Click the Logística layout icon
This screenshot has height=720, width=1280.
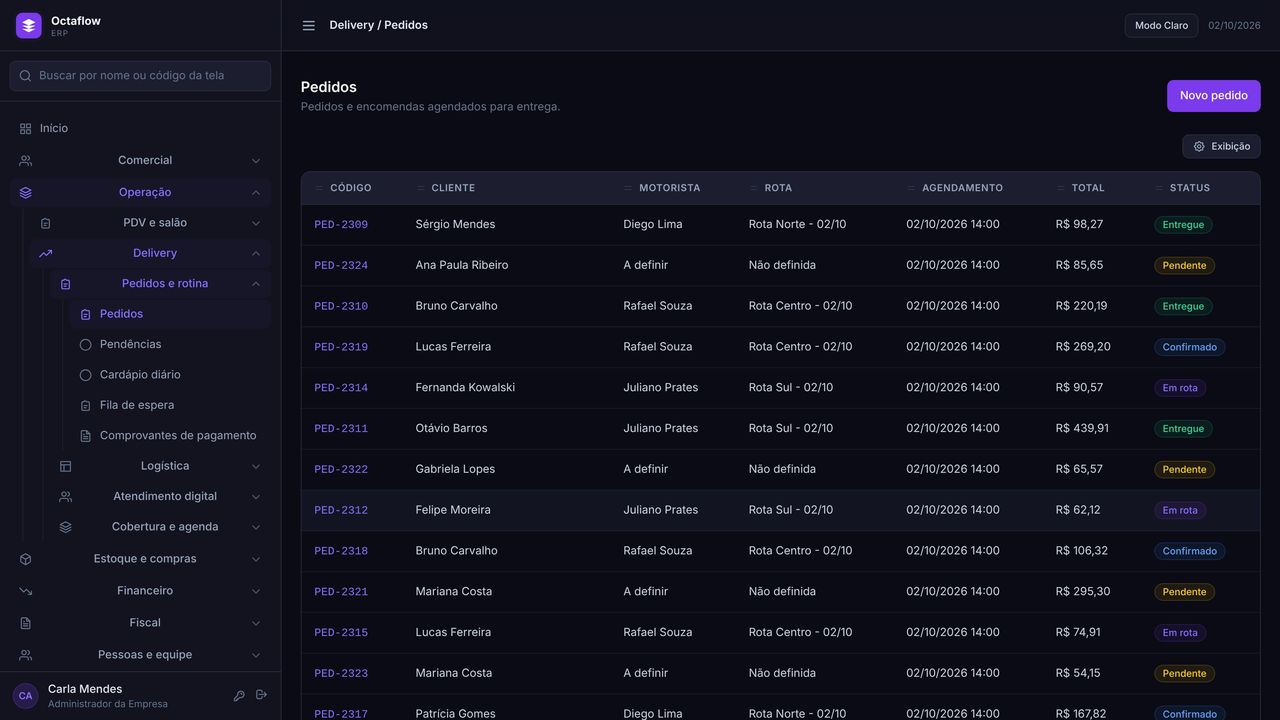pyautogui.click(x=66, y=467)
